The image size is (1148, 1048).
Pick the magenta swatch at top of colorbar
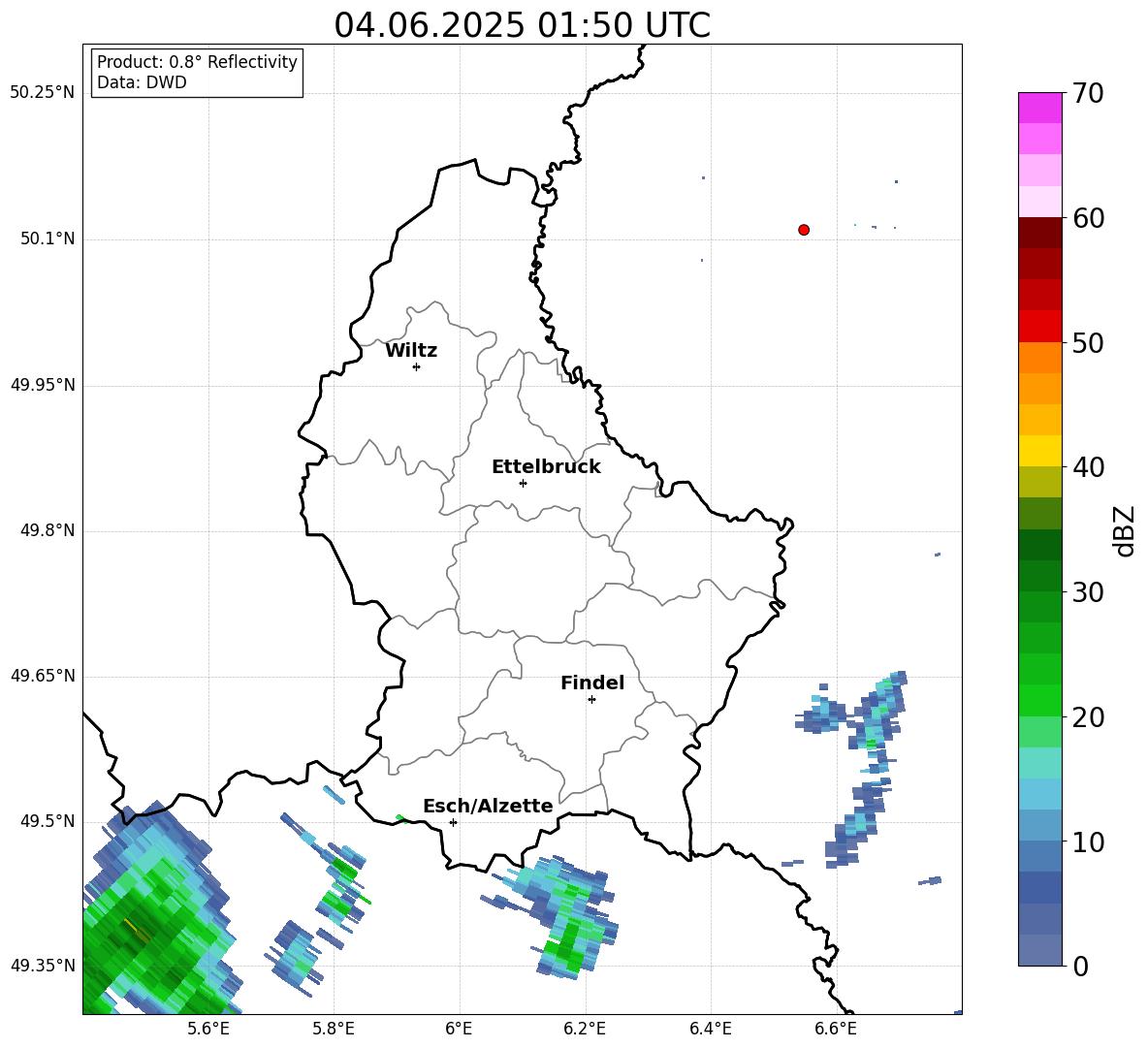tap(1039, 108)
